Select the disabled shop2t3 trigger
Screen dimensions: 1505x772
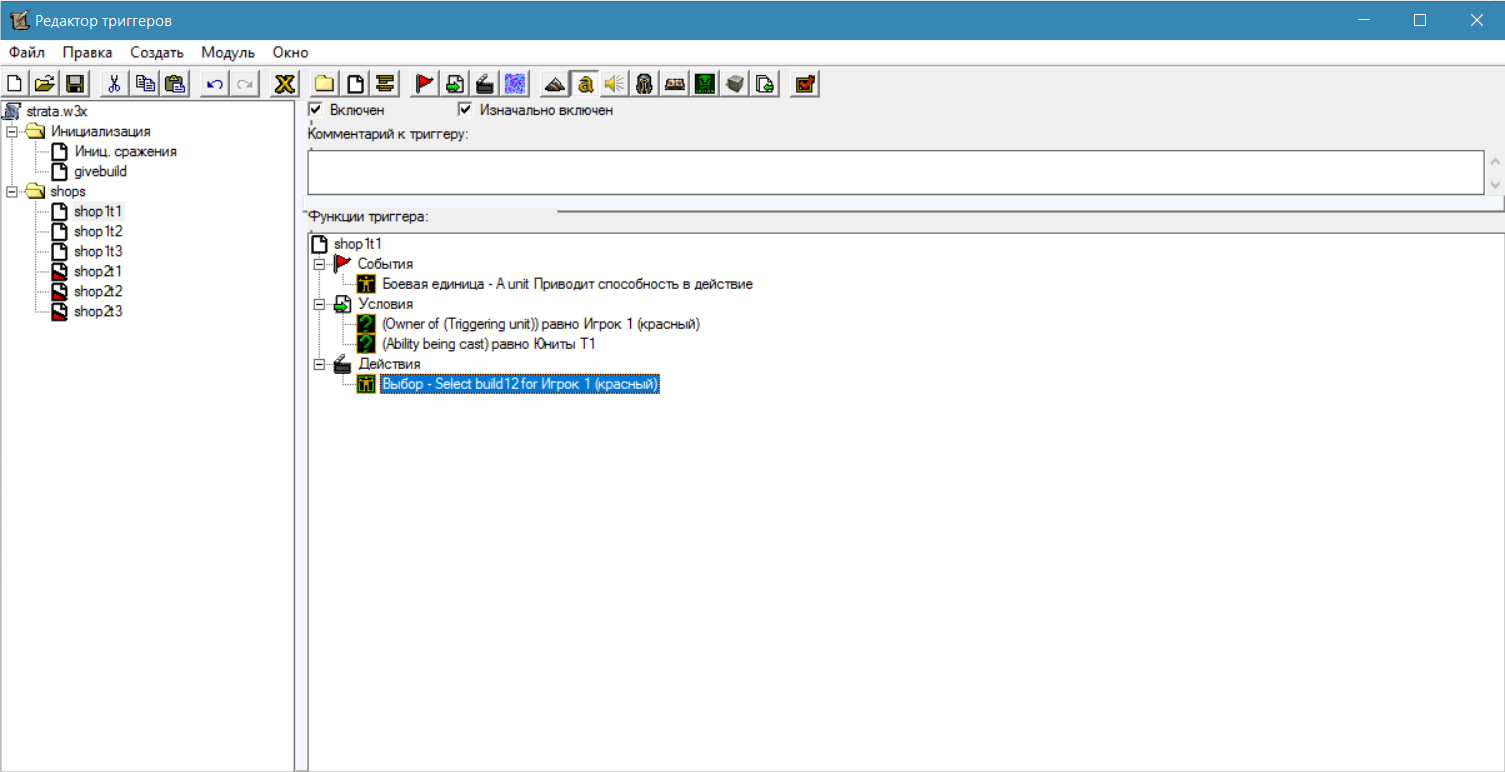point(98,311)
